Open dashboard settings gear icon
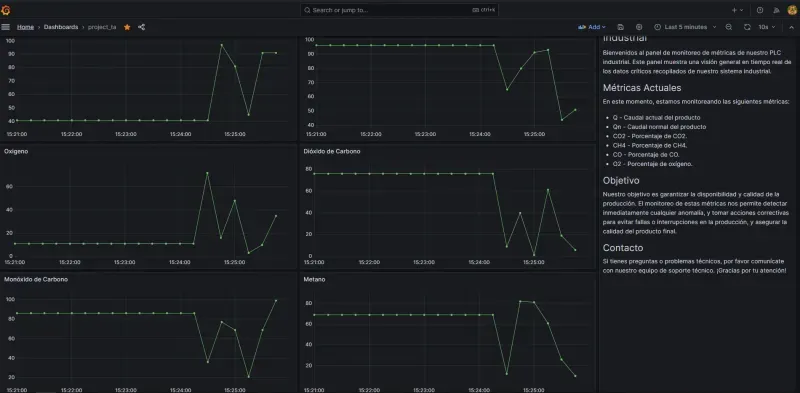This screenshot has height=393, width=800. pyautogui.click(x=639, y=27)
